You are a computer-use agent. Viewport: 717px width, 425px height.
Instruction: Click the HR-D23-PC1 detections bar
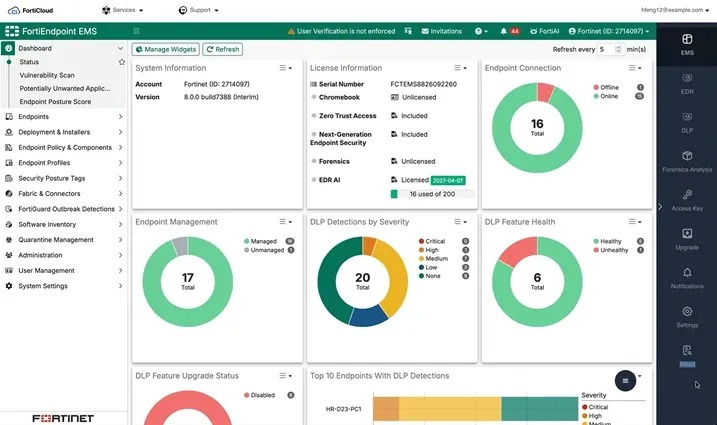click(476, 409)
